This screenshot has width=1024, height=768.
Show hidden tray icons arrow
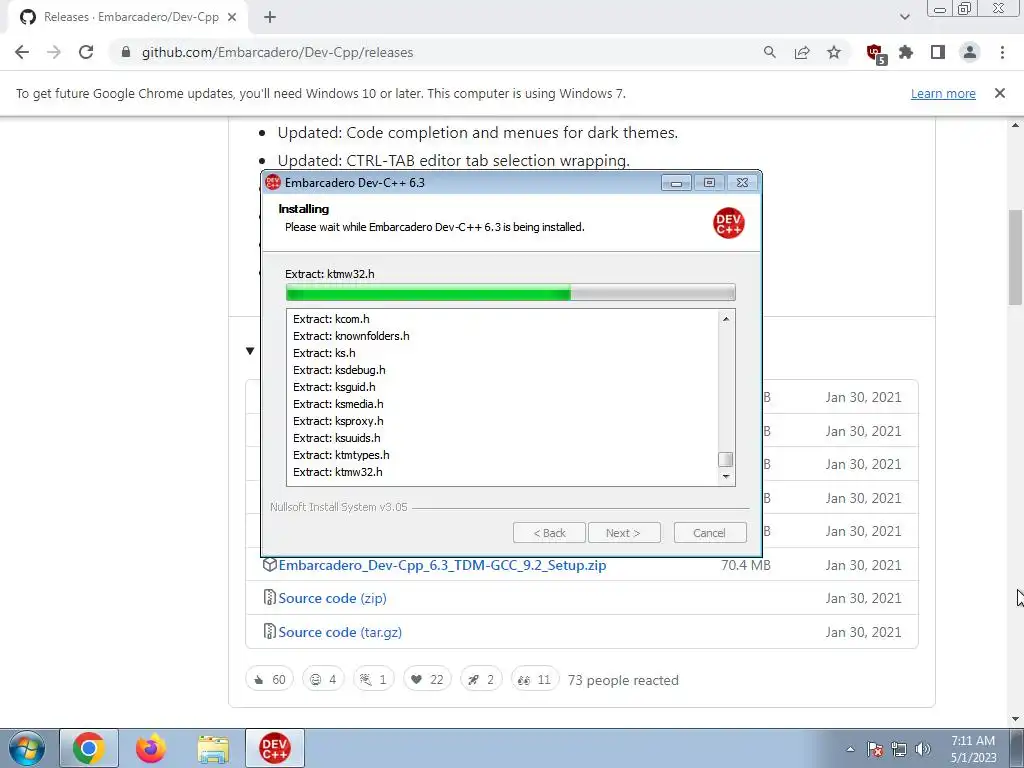coord(850,749)
